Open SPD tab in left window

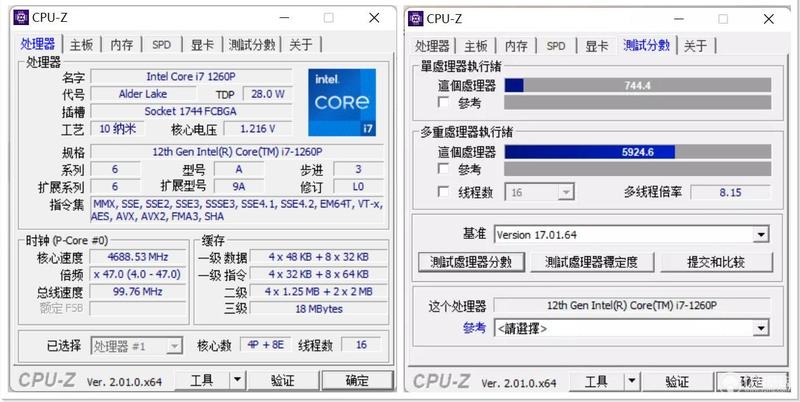coord(161,45)
